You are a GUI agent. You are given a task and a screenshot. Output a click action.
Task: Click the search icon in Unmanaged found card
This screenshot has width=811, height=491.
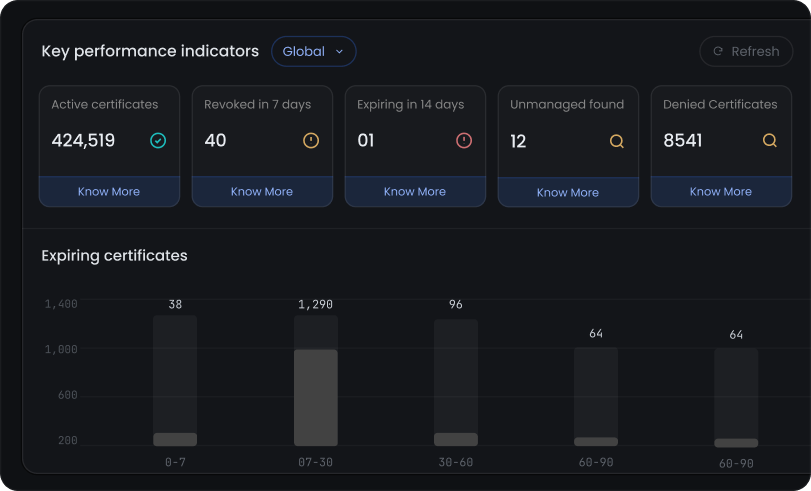[617, 141]
